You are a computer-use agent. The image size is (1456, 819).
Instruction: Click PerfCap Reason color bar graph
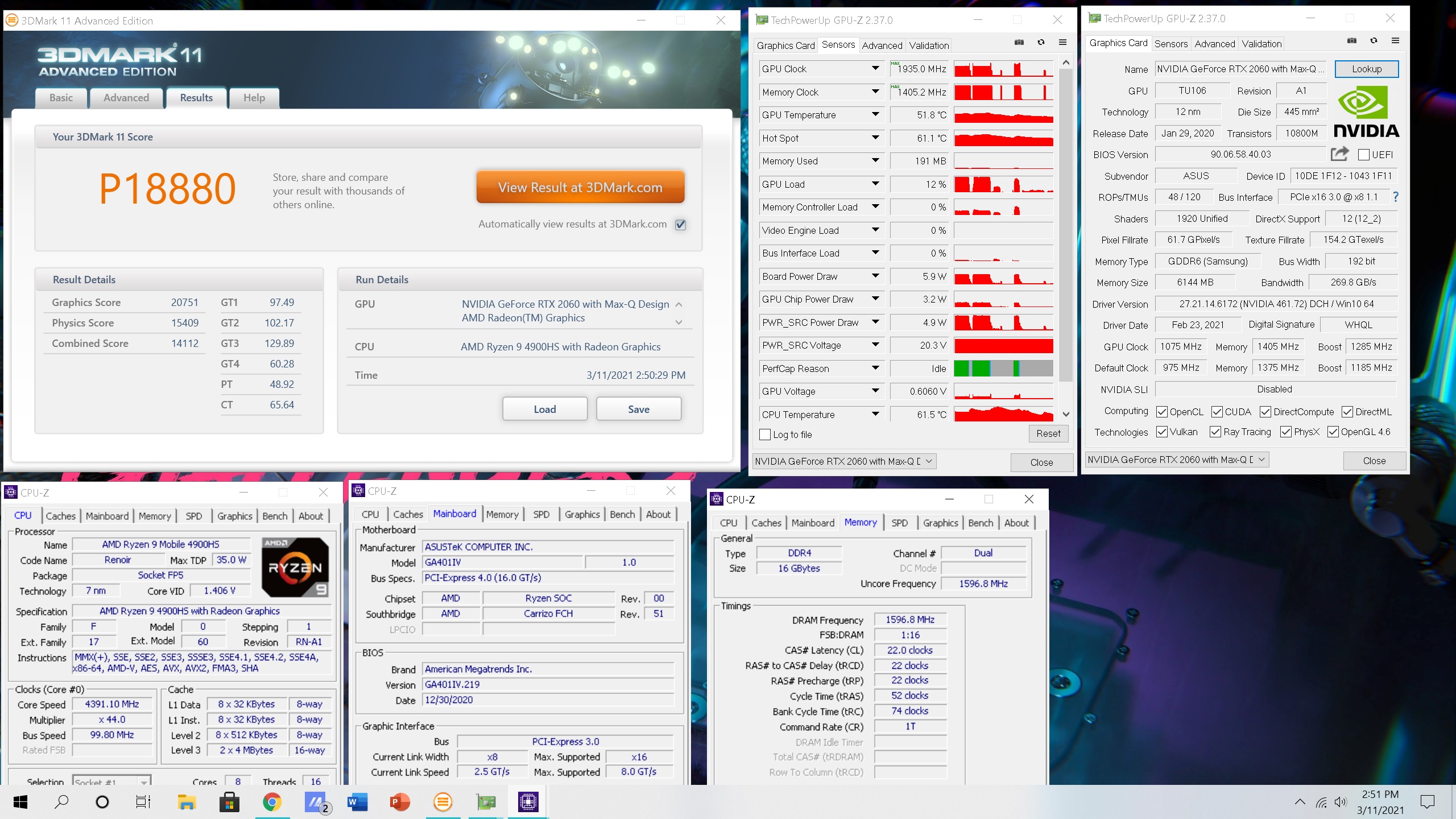[1003, 369]
